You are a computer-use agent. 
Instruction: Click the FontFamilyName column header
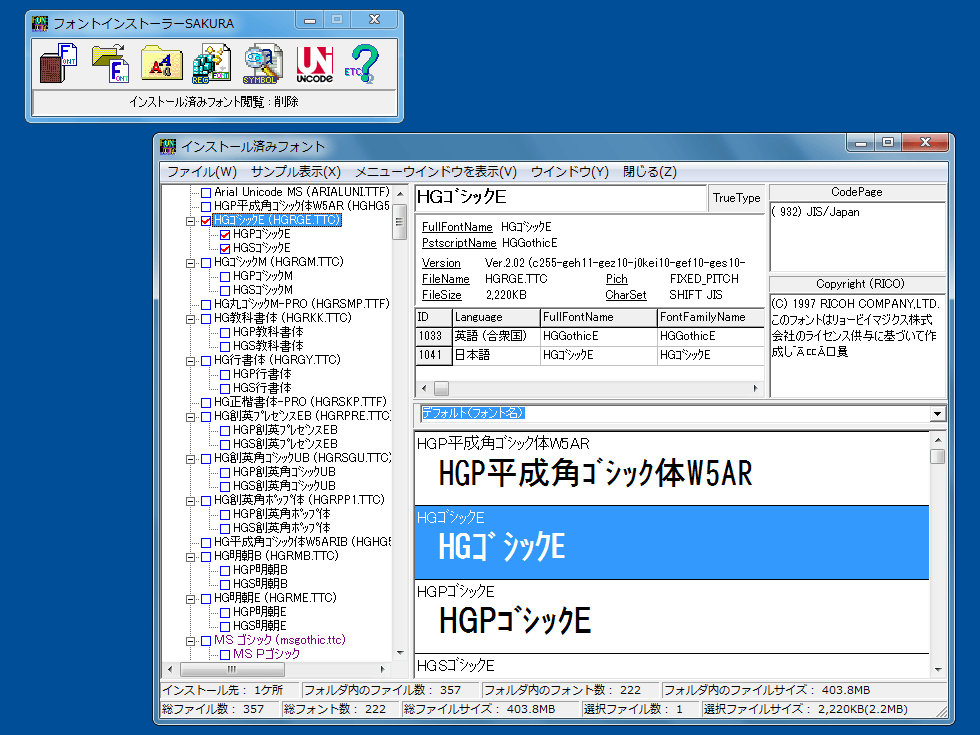(x=711, y=317)
